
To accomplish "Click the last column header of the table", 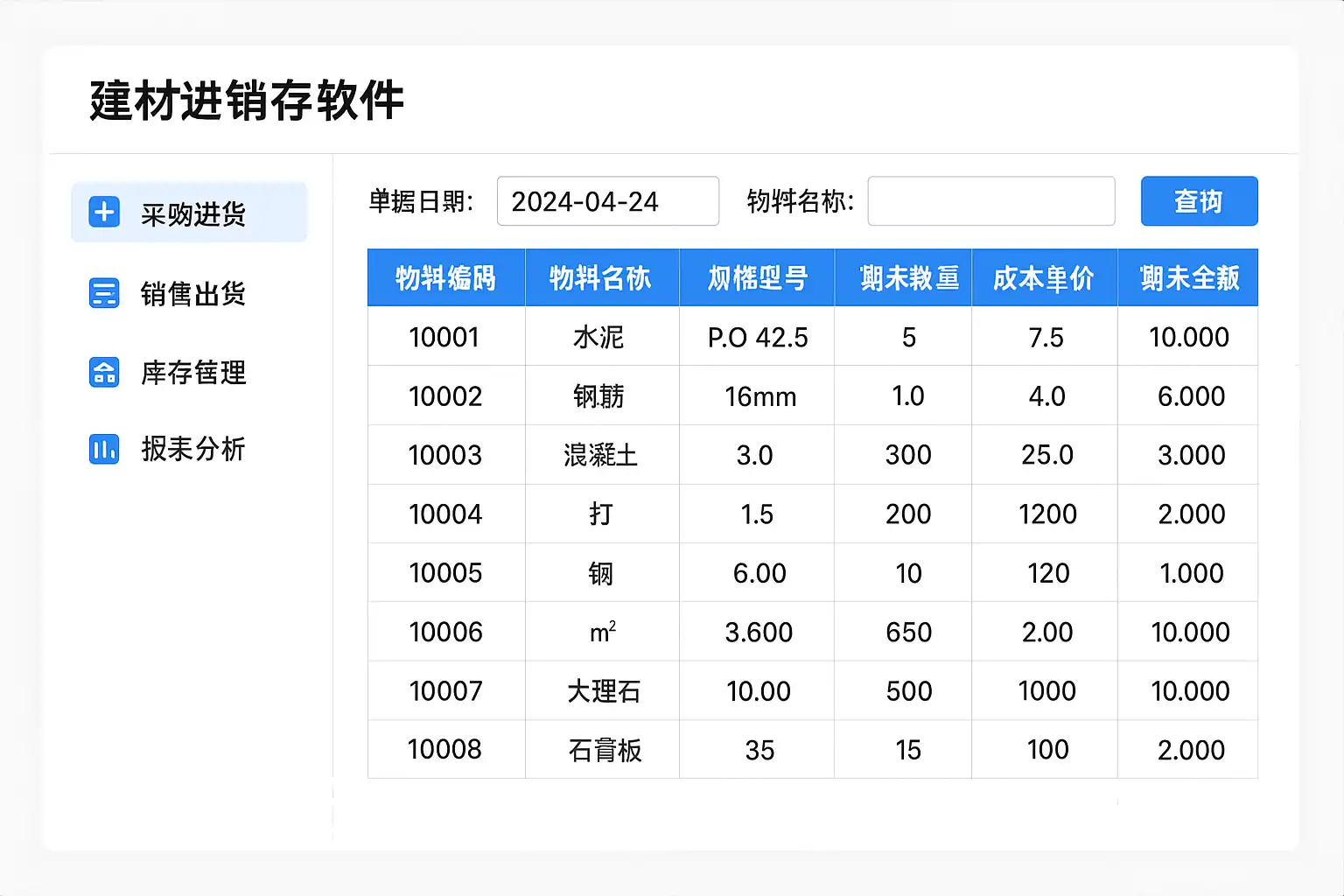I will click(x=1188, y=277).
